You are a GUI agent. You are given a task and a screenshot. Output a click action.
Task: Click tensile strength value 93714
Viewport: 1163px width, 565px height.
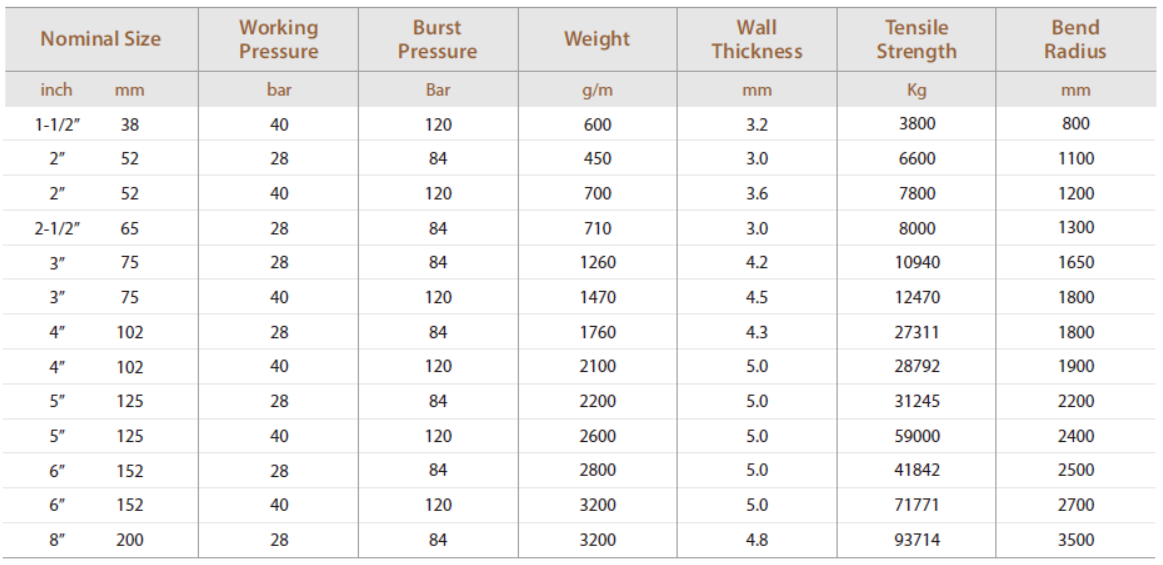click(917, 539)
